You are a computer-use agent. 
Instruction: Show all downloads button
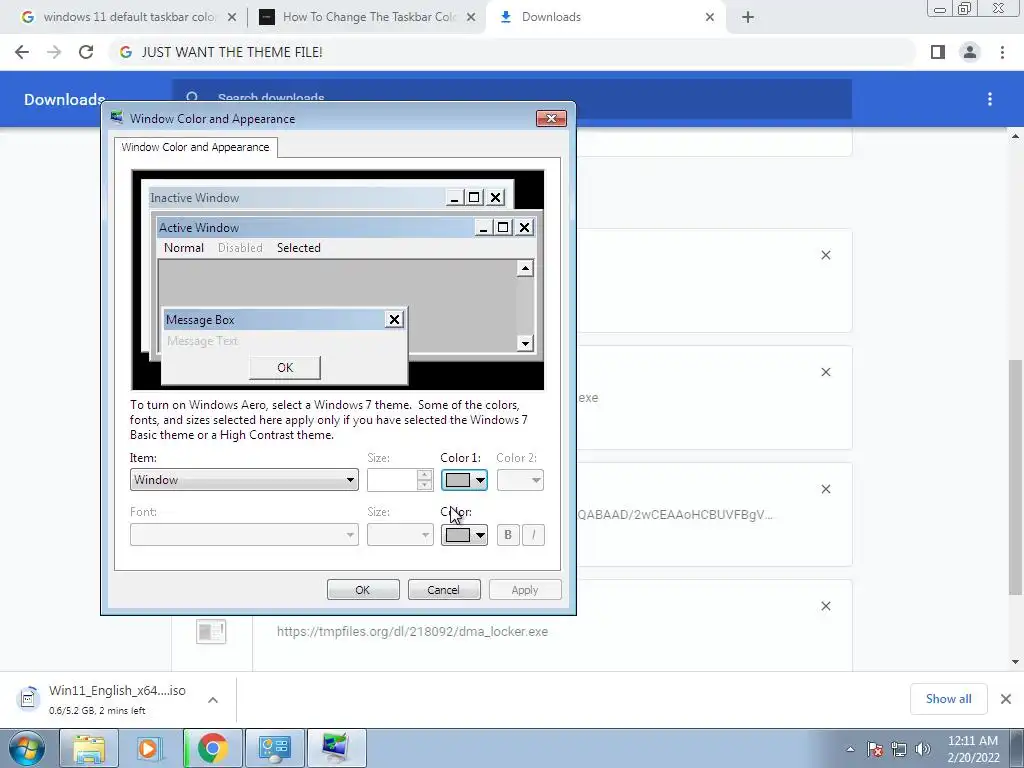[948, 699]
